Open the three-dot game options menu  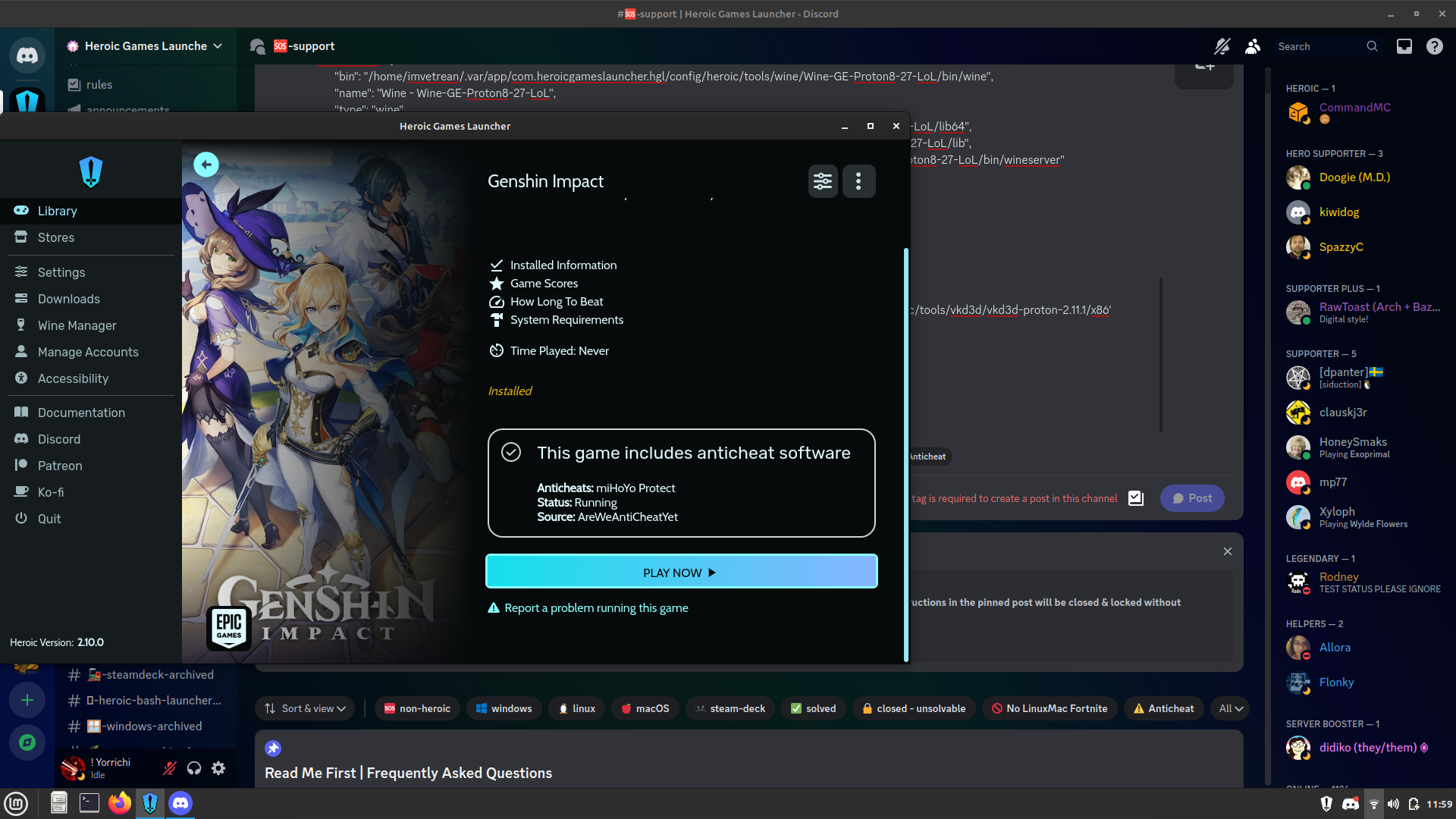(858, 181)
